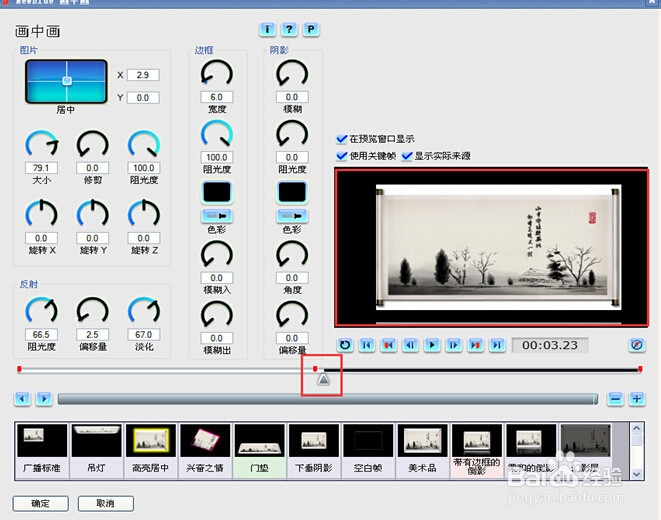This screenshot has height=520, width=661.
Task: Click the border 模糊入 knob
Action: coord(216,255)
